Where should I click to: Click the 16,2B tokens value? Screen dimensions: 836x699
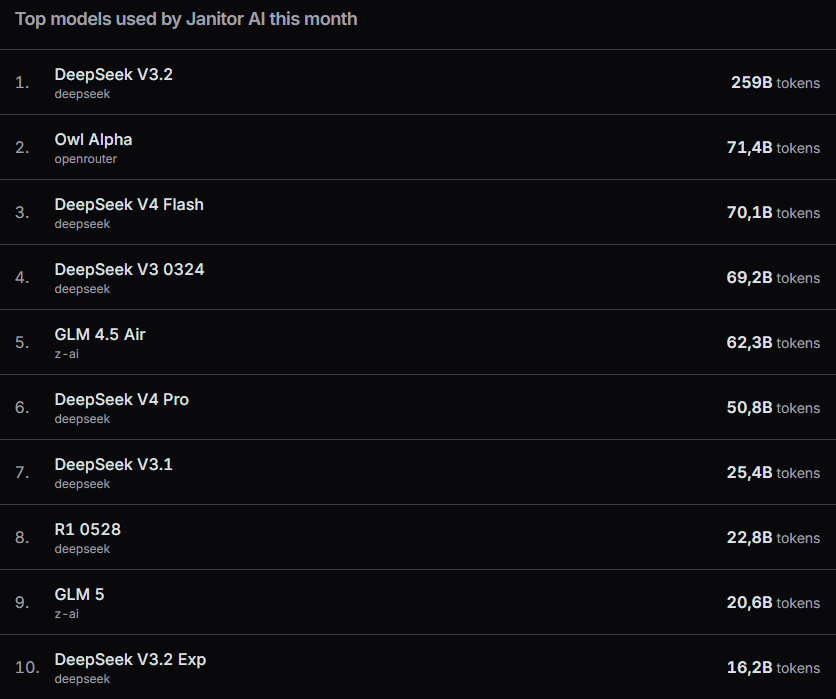tap(773, 668)
